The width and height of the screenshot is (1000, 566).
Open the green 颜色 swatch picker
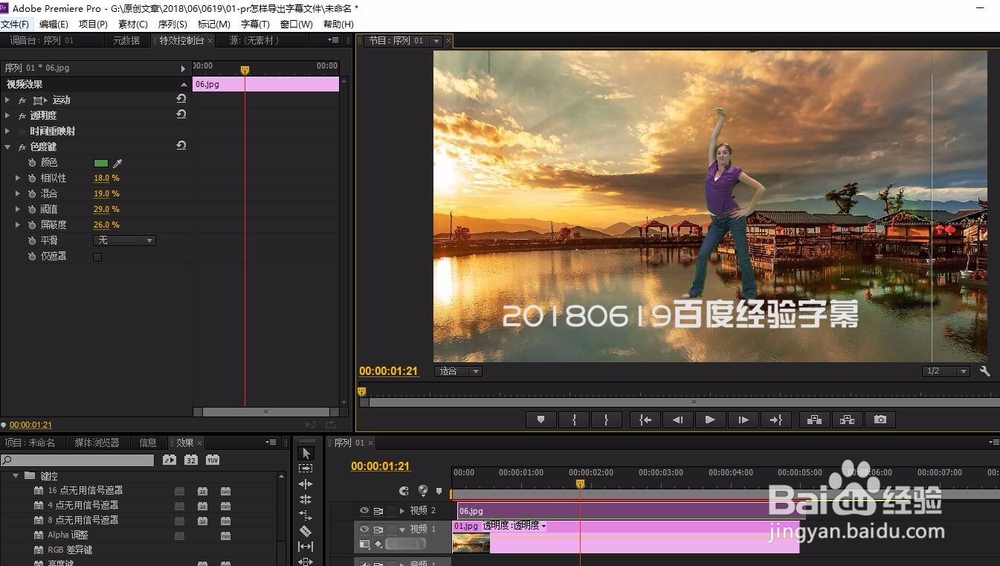(x=101, y=163)
